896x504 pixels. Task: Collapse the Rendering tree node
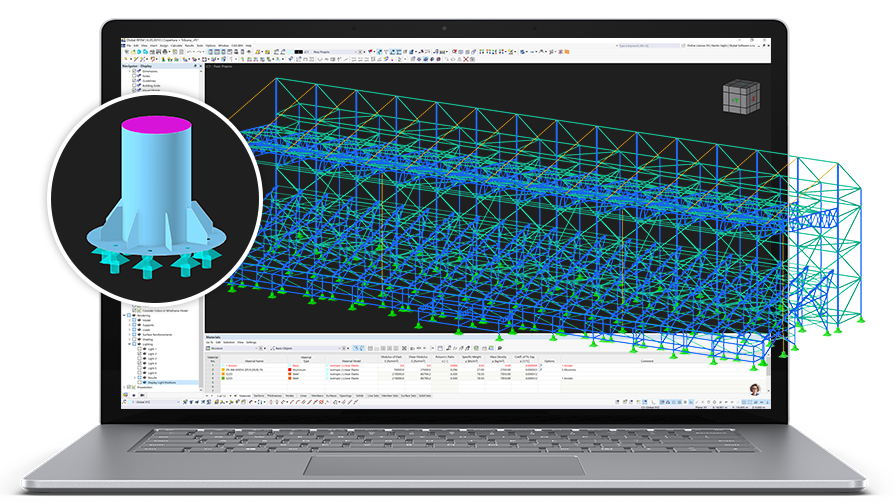124,315
